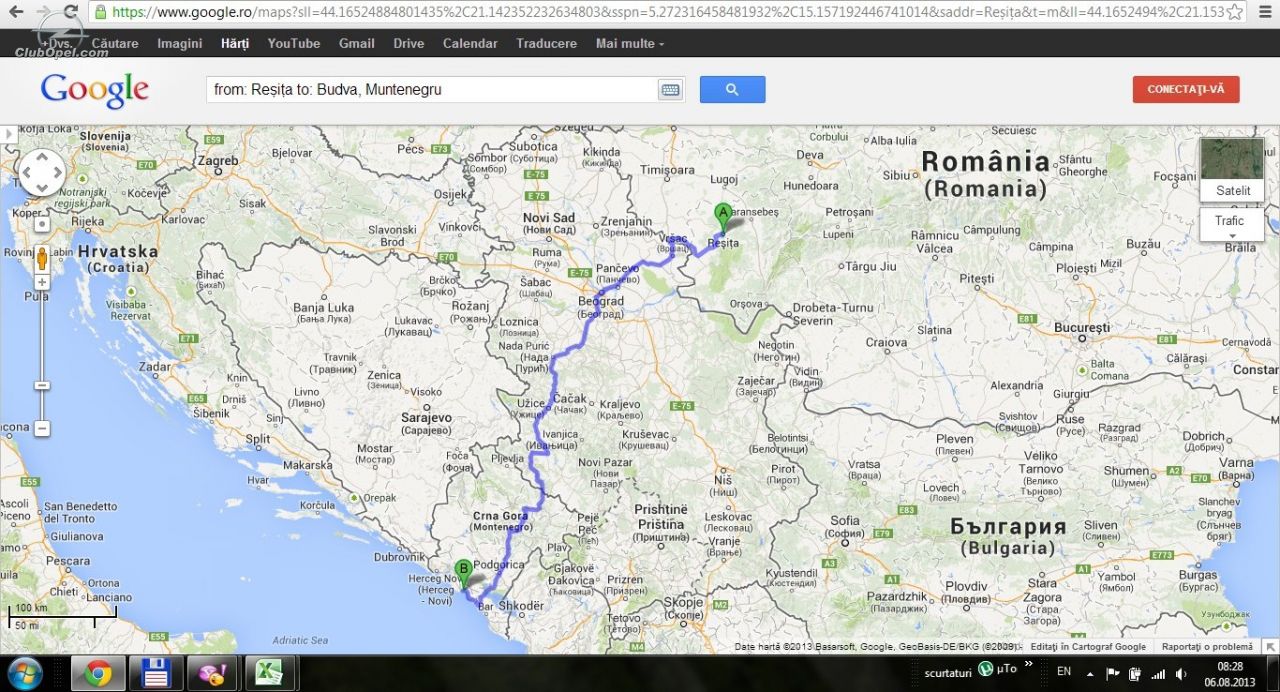The height and width of the screenshot is (692, 1280).
Task: Open YouTube from the Google bar
Action: click(x=294, y=44)
